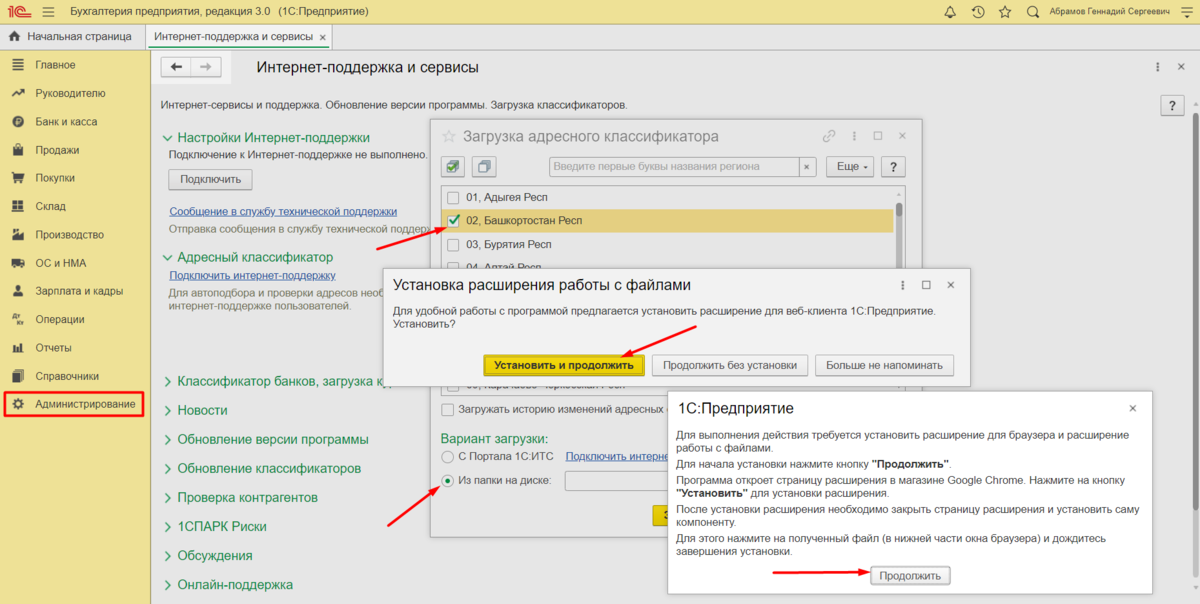
Task: Click uncheck-all regions icon in classifier window
Action: click(x=484, y=166)
